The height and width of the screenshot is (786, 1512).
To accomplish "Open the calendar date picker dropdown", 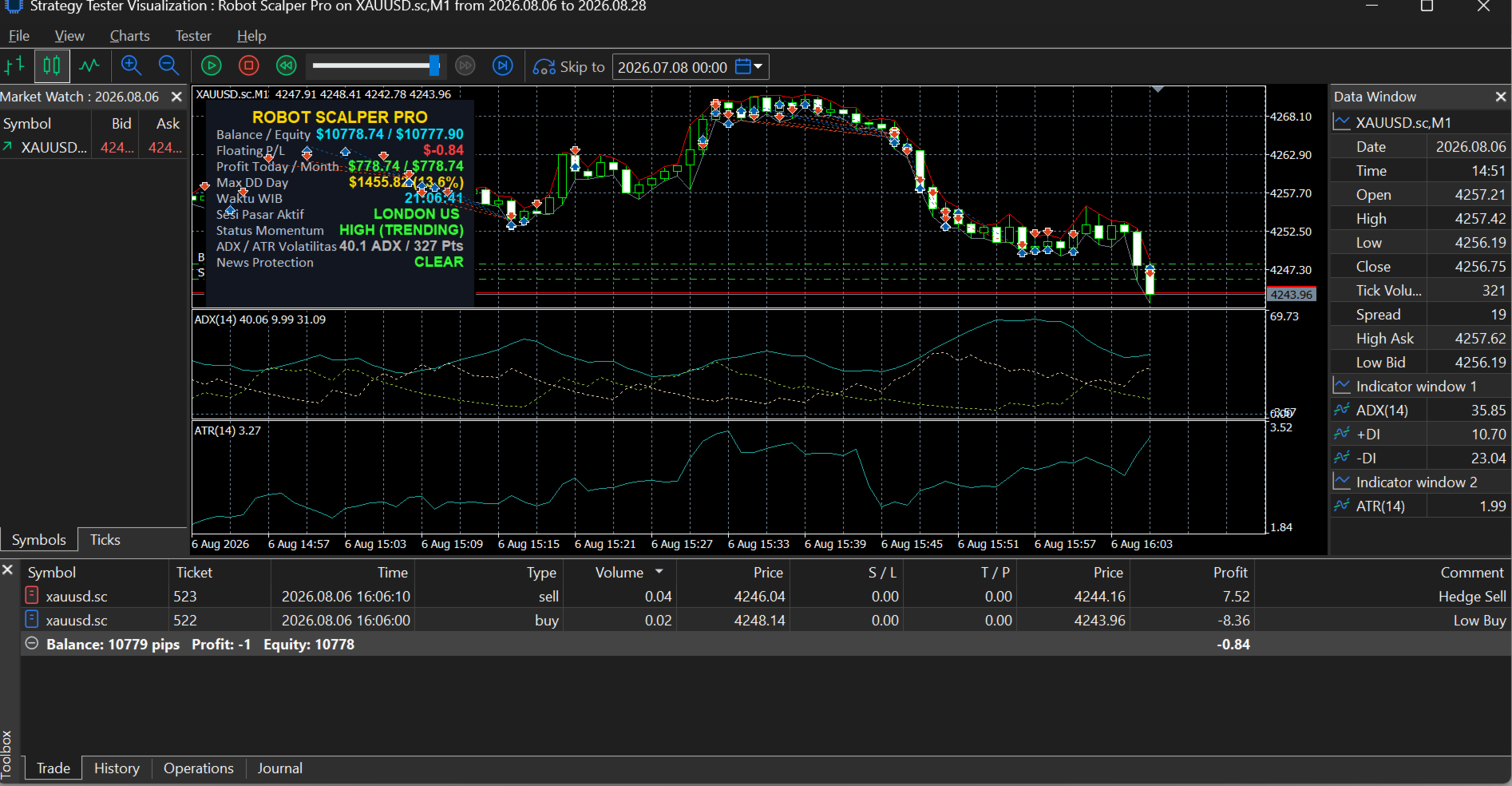I will click(749, 66).
